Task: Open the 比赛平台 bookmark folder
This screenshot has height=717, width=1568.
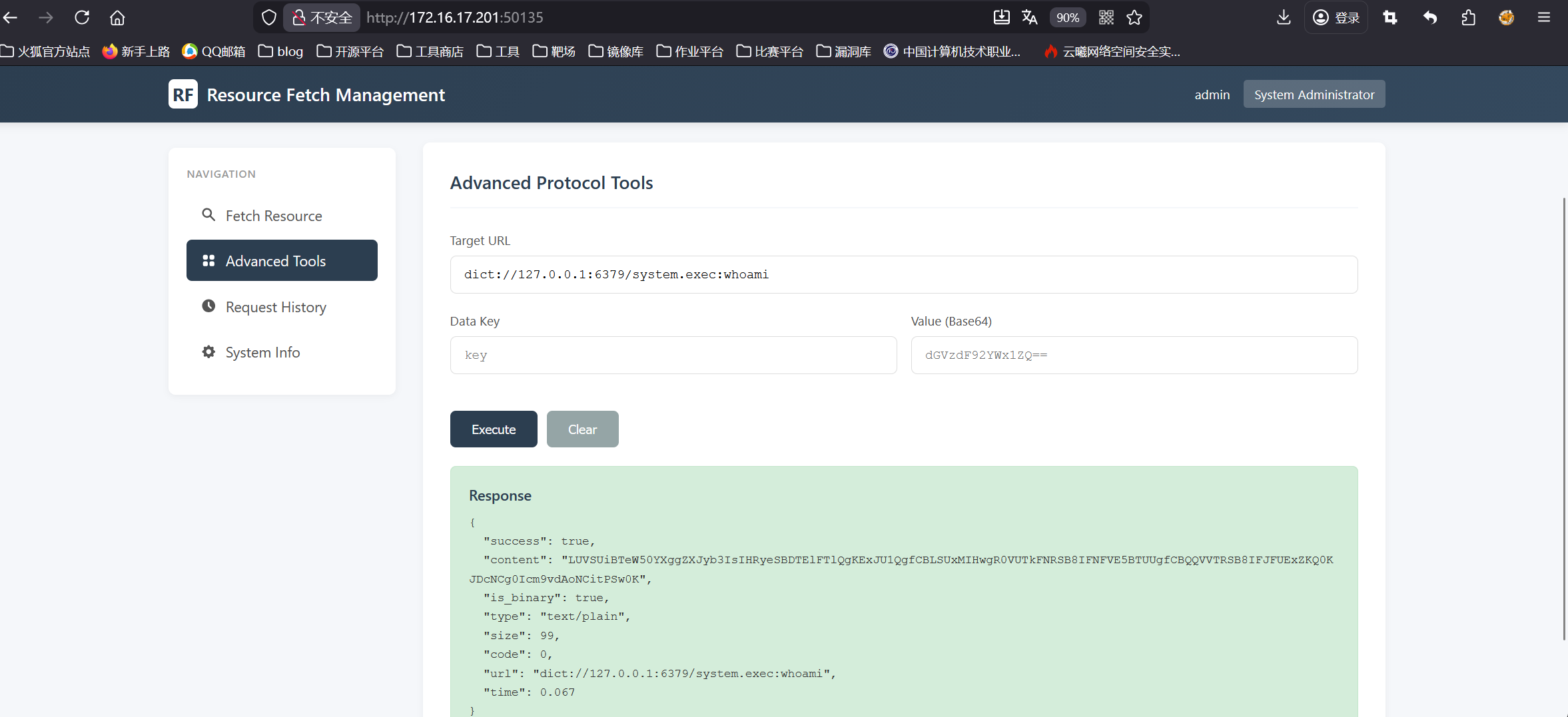Action: coord(770,51)
